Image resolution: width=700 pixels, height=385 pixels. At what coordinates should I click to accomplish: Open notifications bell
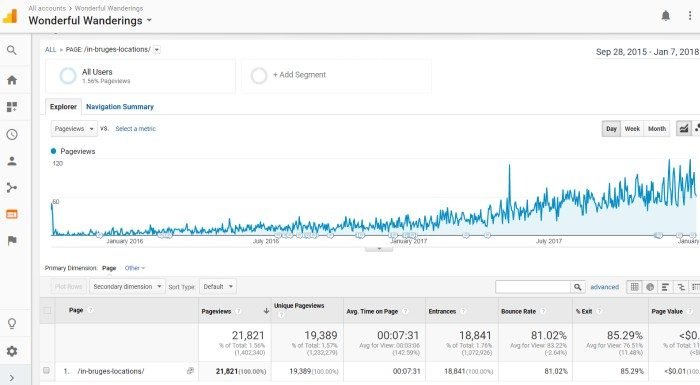(x=666, y=16)
